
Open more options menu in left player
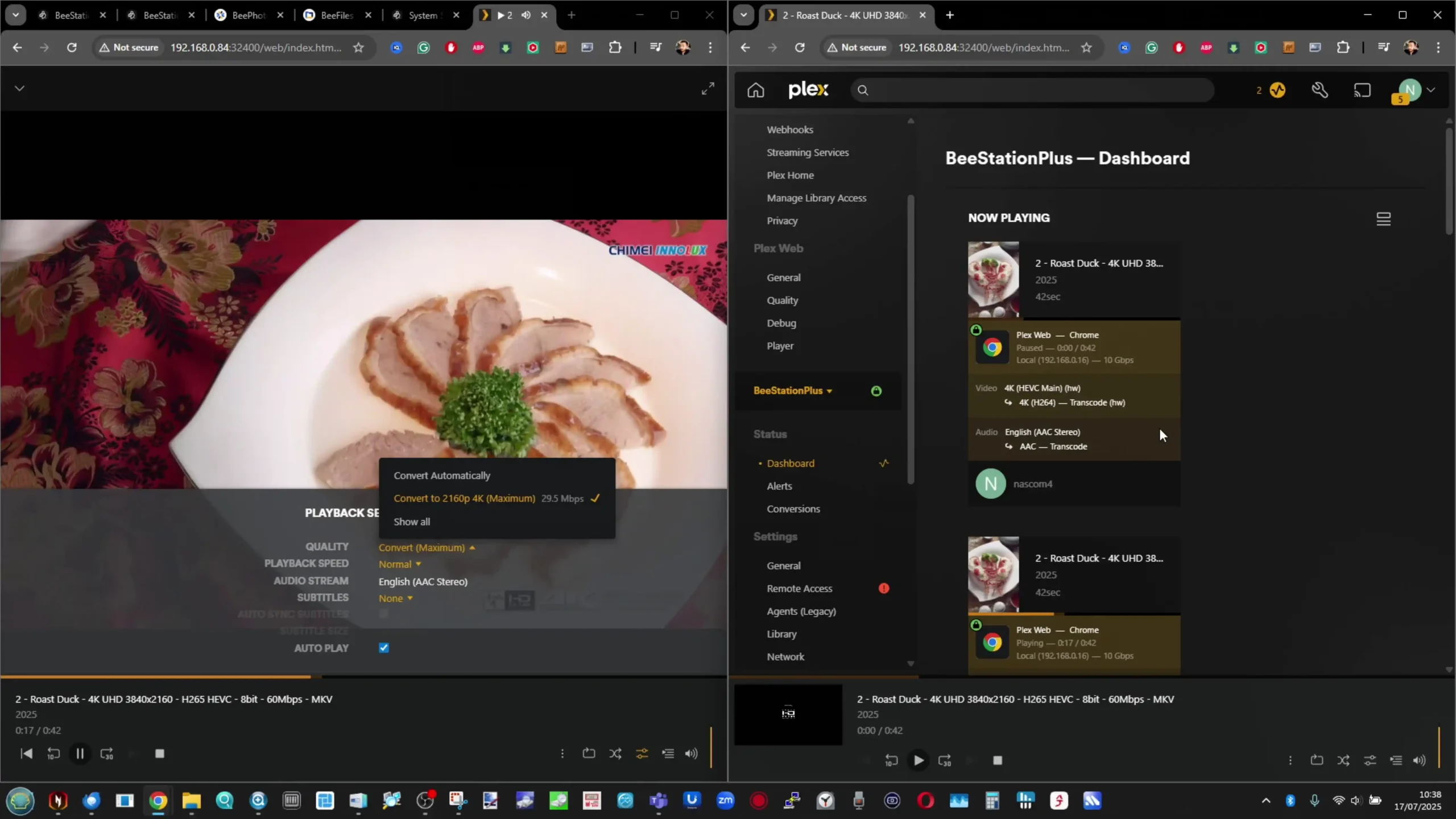pos(562,754)
